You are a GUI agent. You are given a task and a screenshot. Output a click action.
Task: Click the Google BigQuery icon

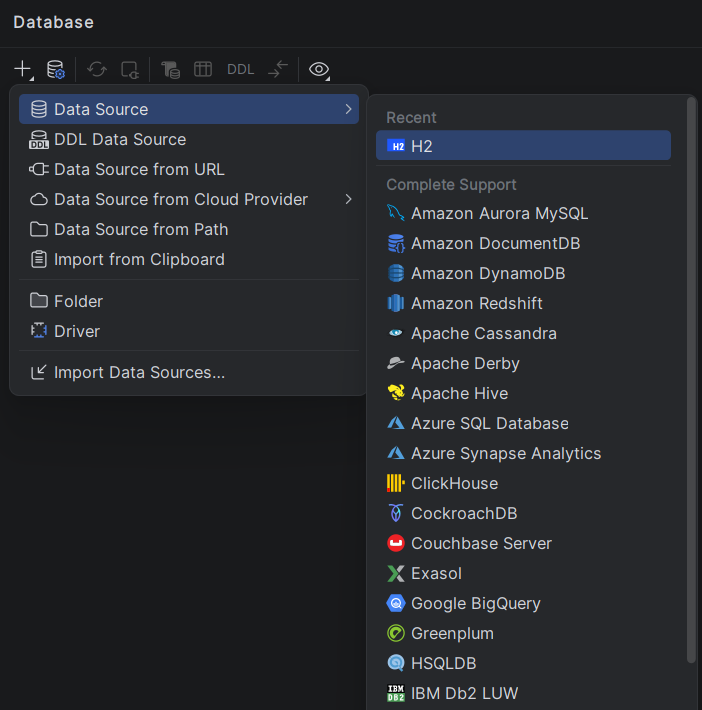(396, 603)
